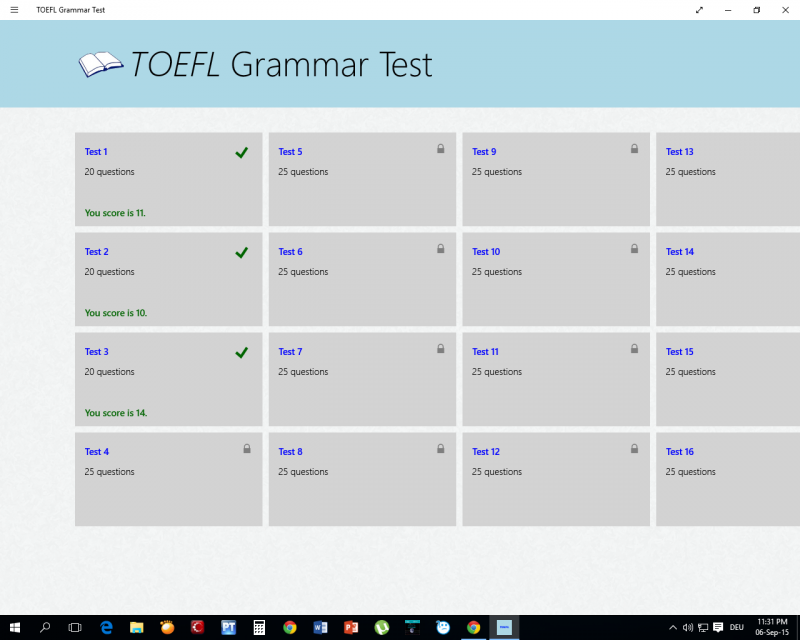Open File Explorer from the taskbar

pyautogui.click(x=137, y=627)
